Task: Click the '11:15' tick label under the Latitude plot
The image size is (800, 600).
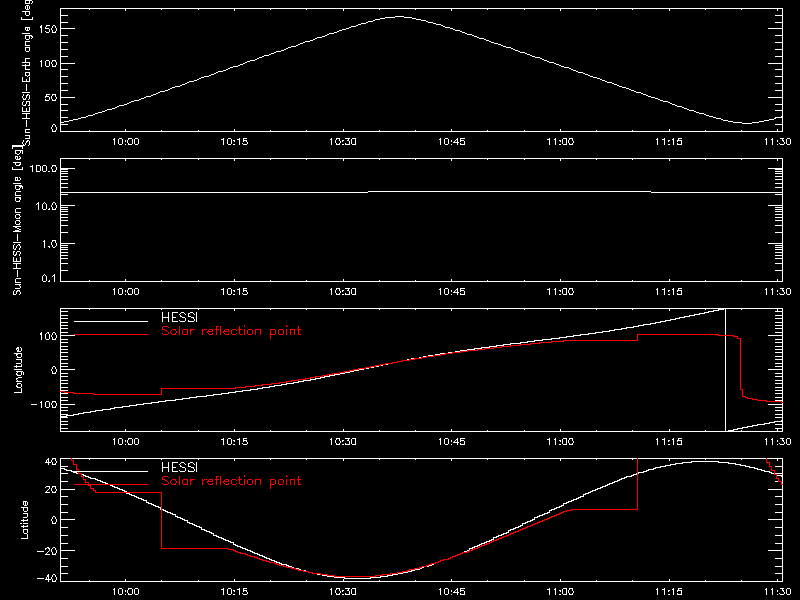Action: click(x=669, y=592)
